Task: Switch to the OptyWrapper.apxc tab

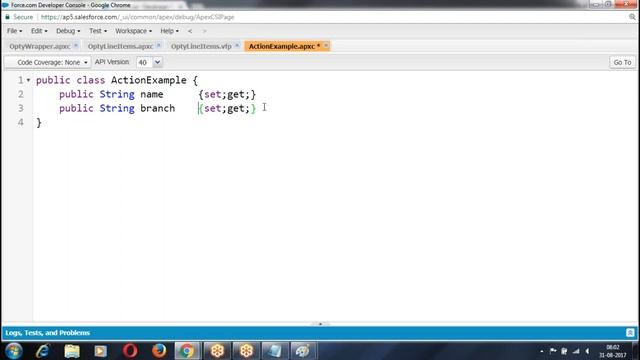Action: [40, 46]
